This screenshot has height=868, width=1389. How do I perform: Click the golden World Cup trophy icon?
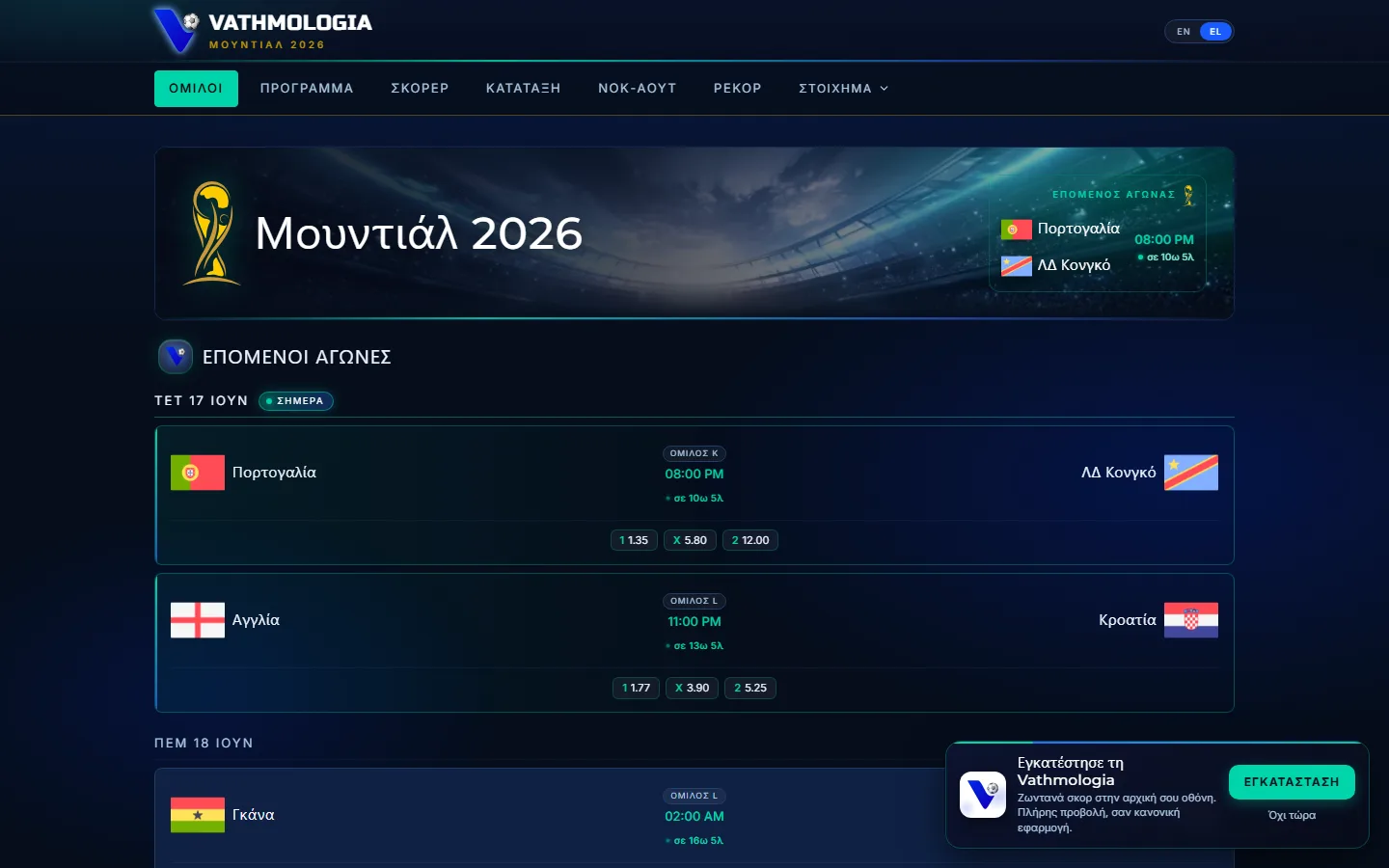[x=212, y=232]
